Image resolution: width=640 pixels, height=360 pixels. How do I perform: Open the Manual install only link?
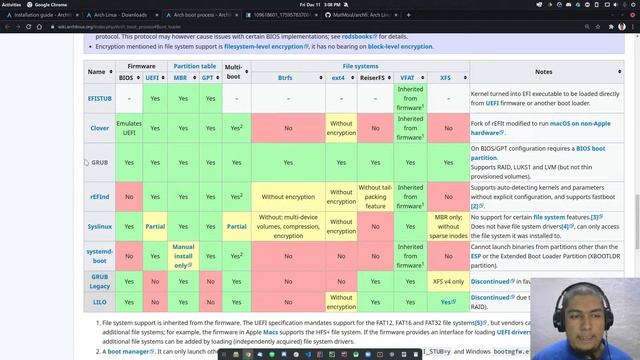click(183, 256)
